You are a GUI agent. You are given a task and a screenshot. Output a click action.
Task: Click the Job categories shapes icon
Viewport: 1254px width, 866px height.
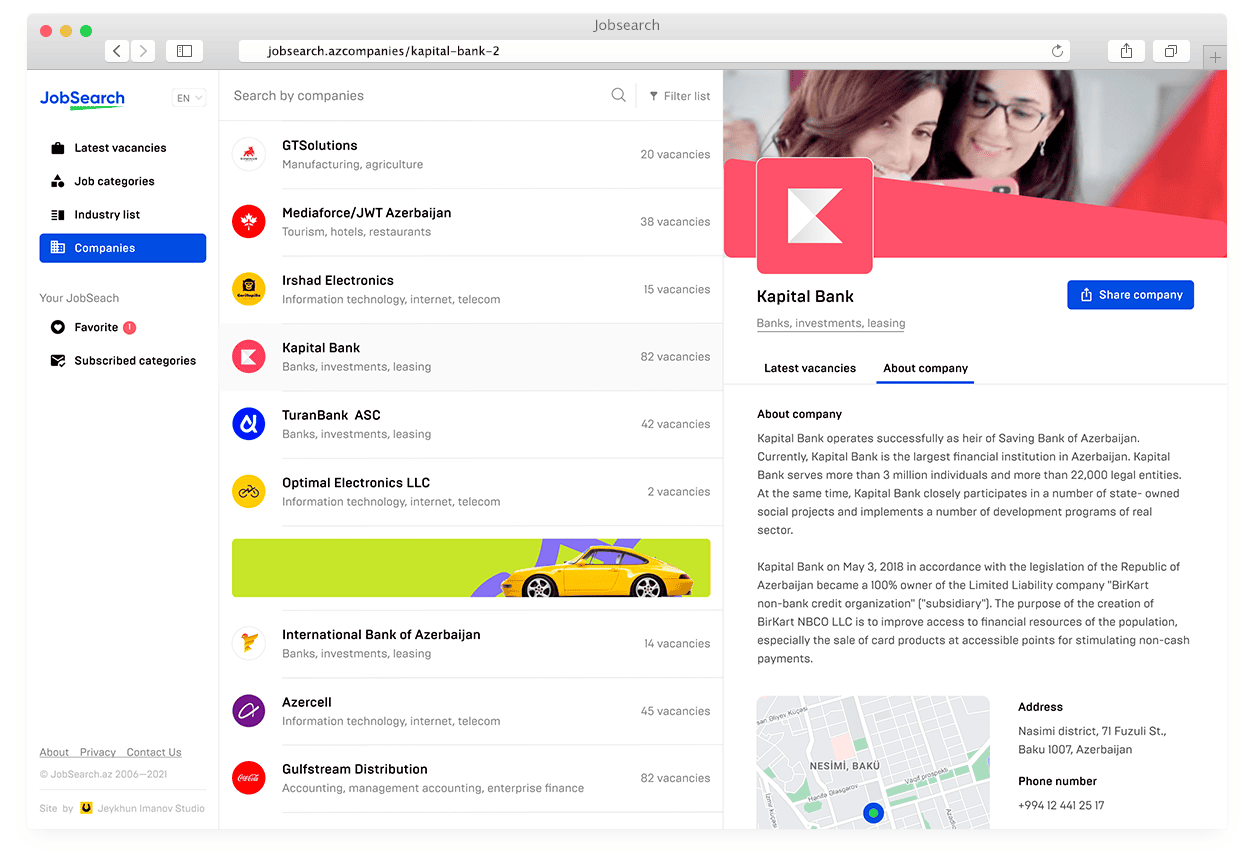click(x=58, y=181)
